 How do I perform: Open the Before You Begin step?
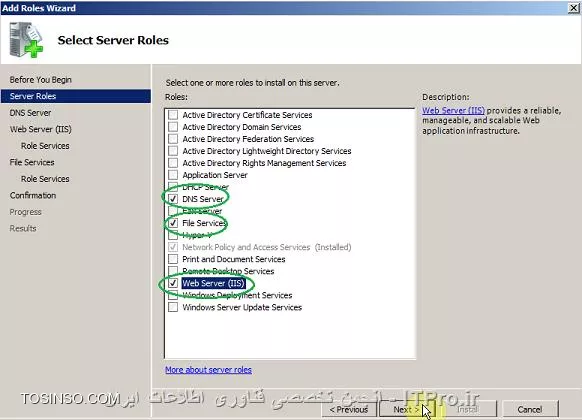(40, 79)
